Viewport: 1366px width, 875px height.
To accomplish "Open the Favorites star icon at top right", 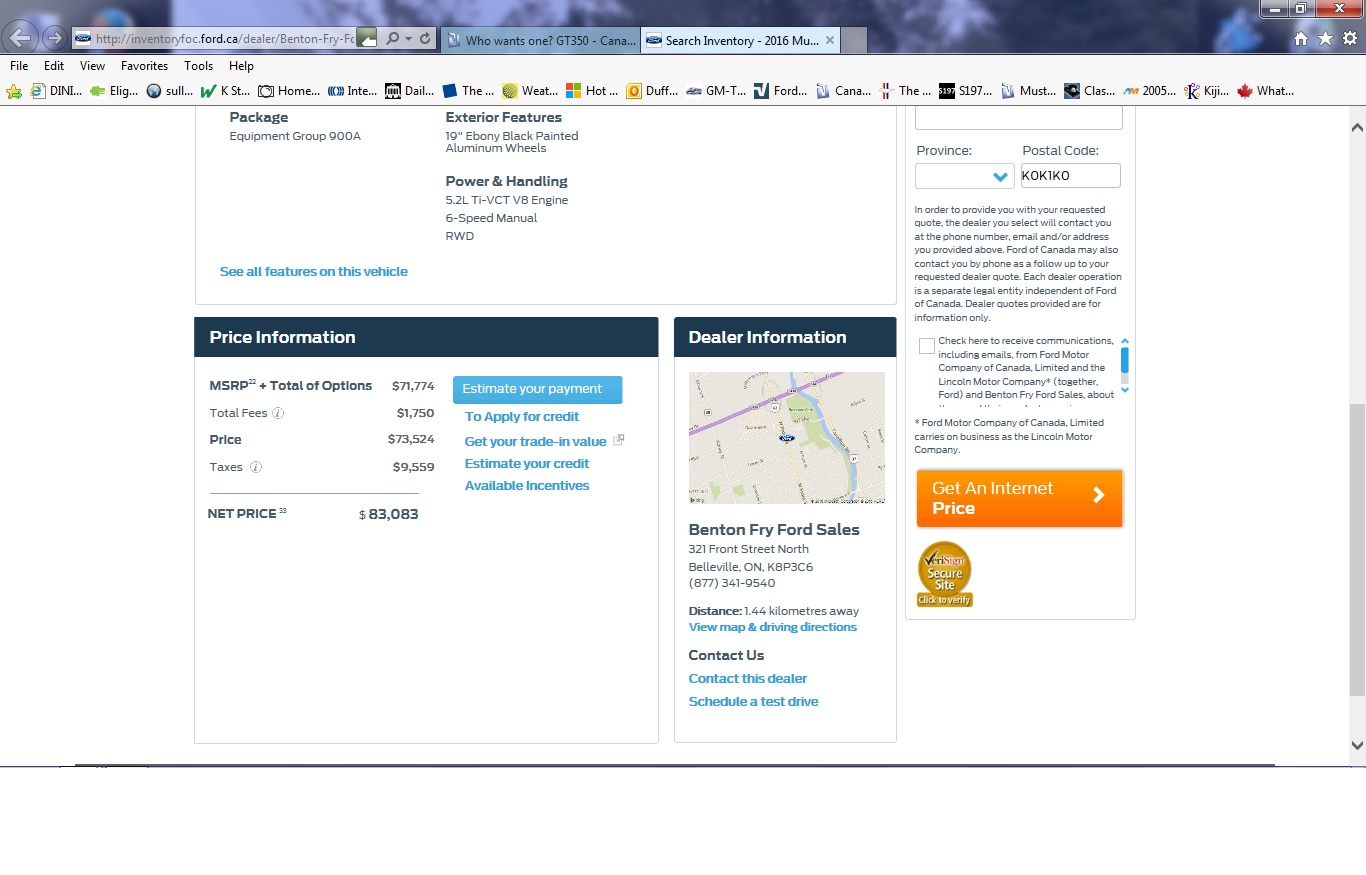I will 1325,39.
